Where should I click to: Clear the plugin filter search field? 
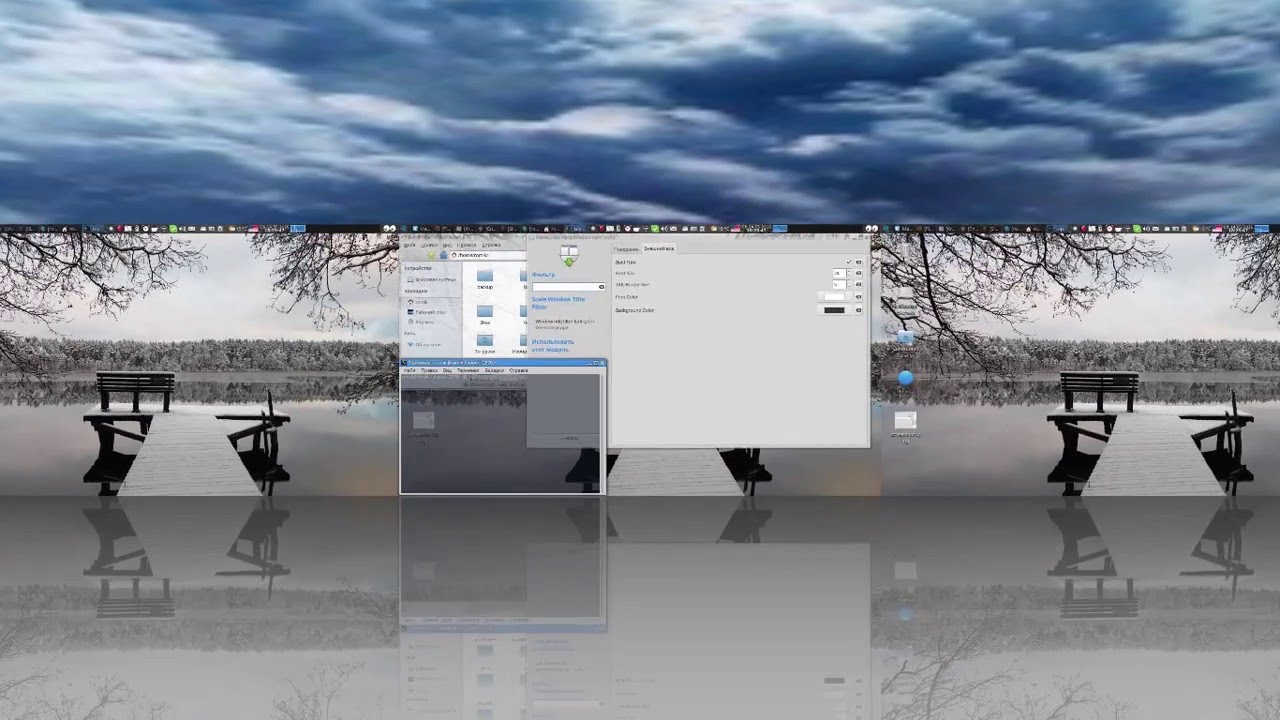point(601,287)
